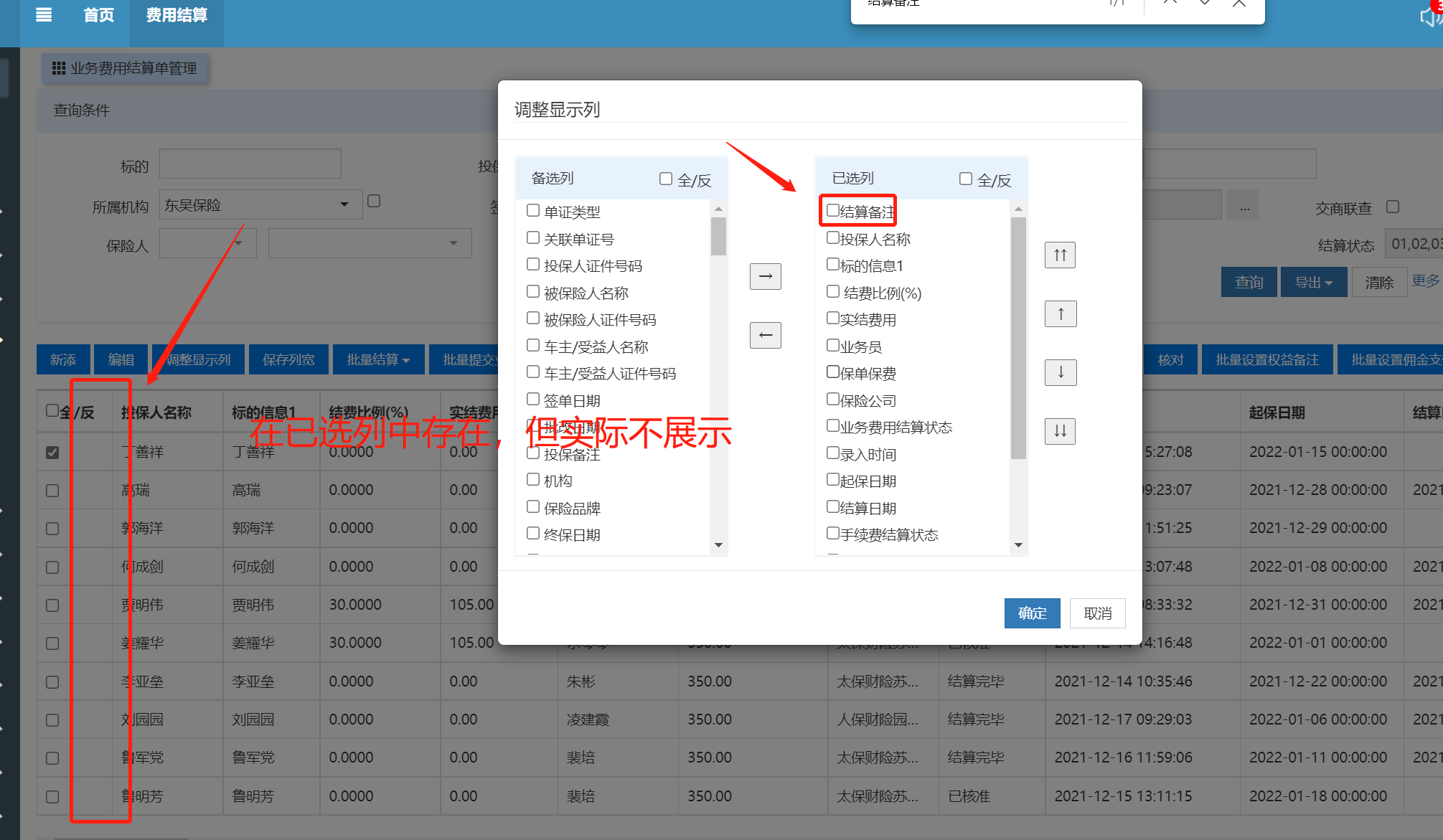The width and height of the screenshot is (1443, 840).
Task: Click the 标的 input field
Action: click(250, 164)
